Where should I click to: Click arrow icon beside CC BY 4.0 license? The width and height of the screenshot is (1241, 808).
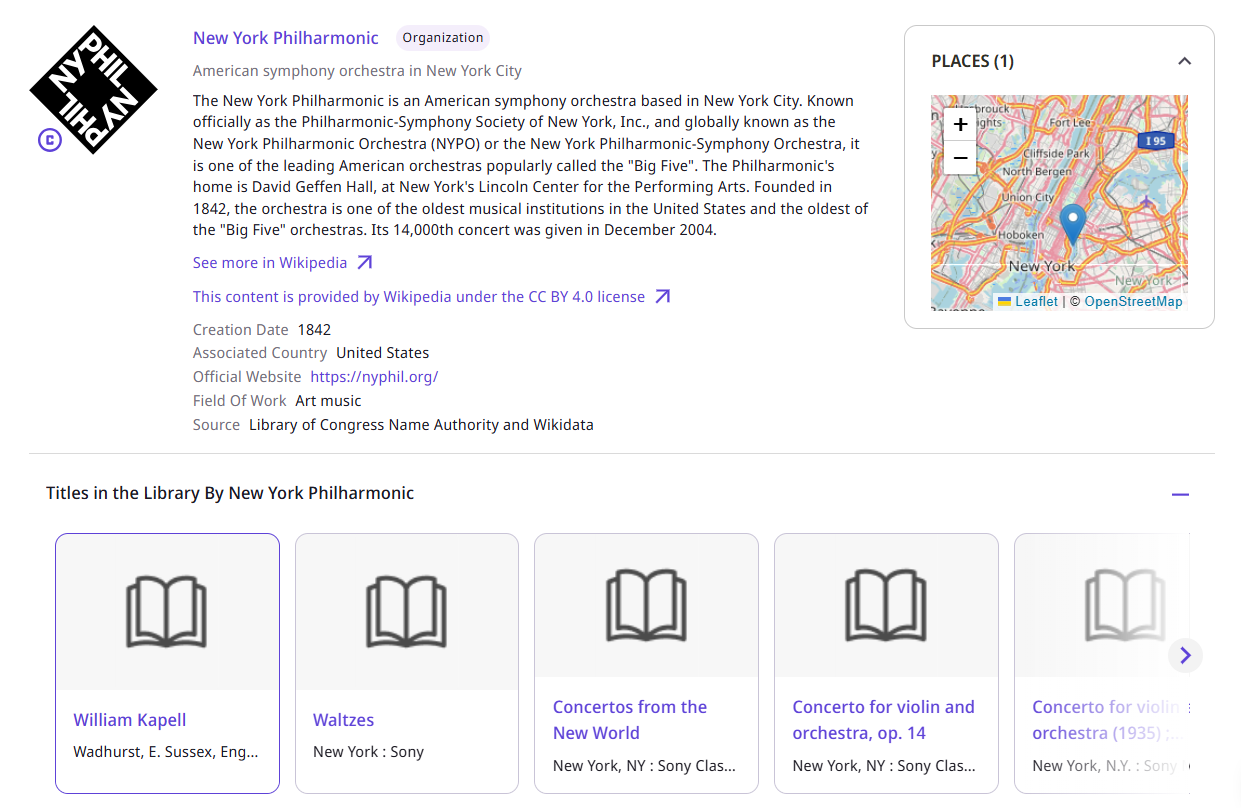tap(662, 297)
